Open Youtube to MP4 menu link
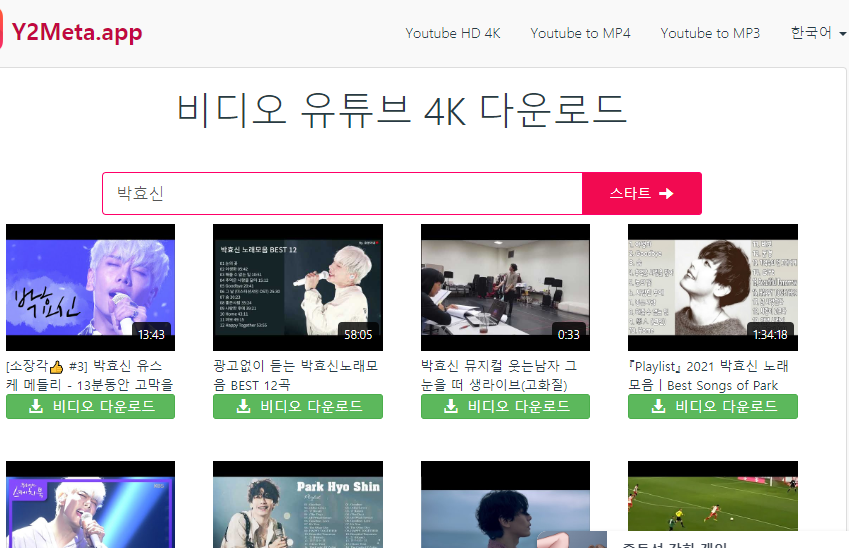This screenshot has width=849, height=548. [x=580, y=34]
